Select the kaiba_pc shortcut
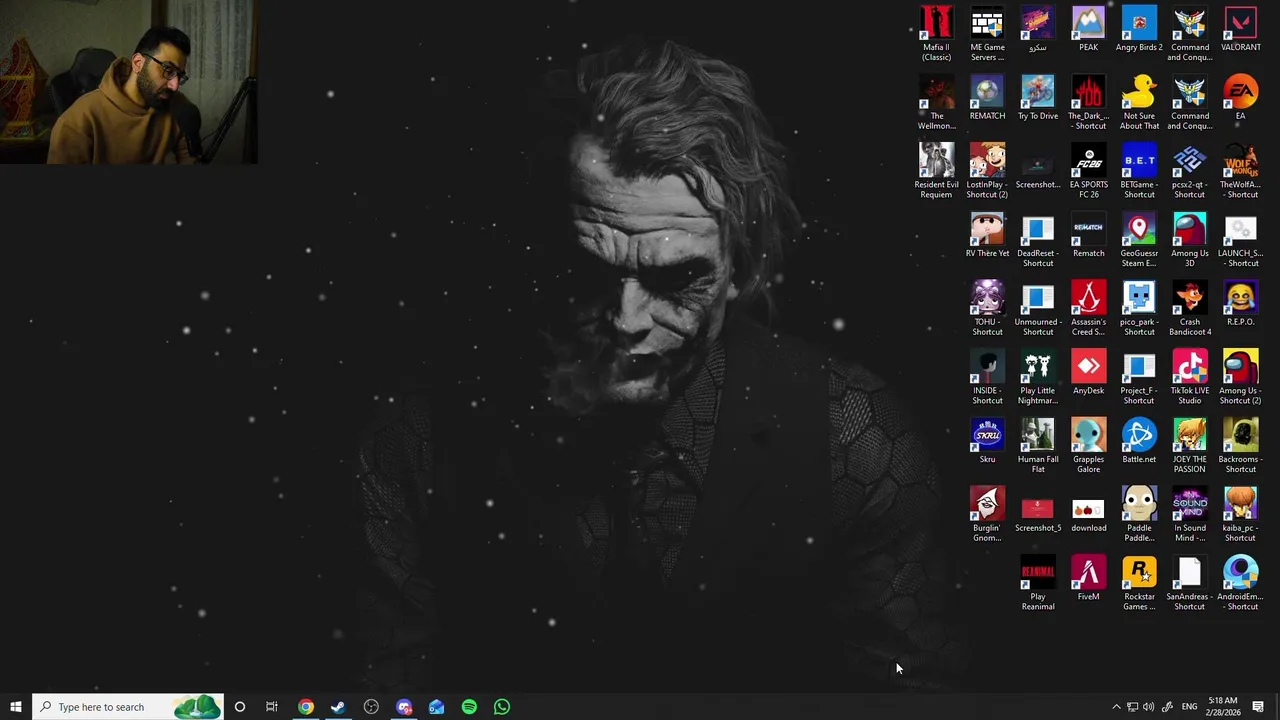This screenshot has width=1280, height=720. [1240, 514]
